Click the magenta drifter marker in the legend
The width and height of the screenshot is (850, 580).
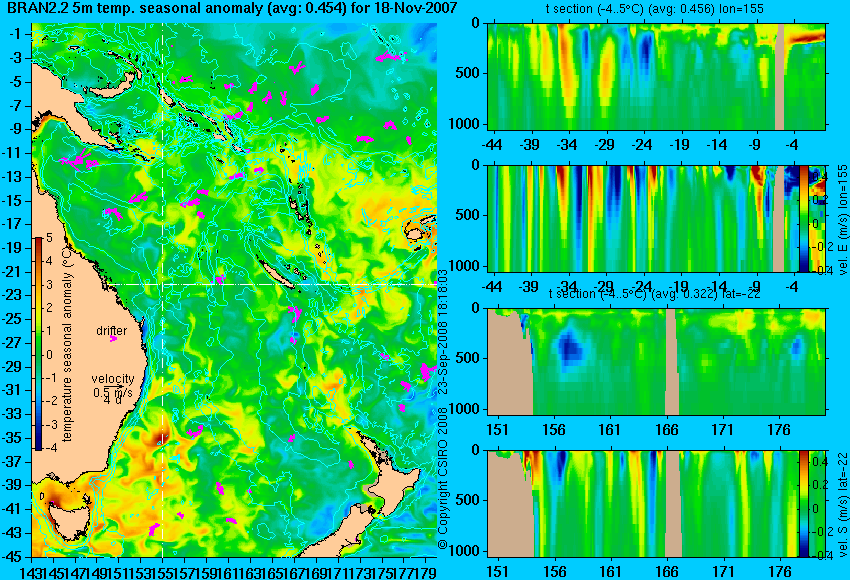[113, 339]
